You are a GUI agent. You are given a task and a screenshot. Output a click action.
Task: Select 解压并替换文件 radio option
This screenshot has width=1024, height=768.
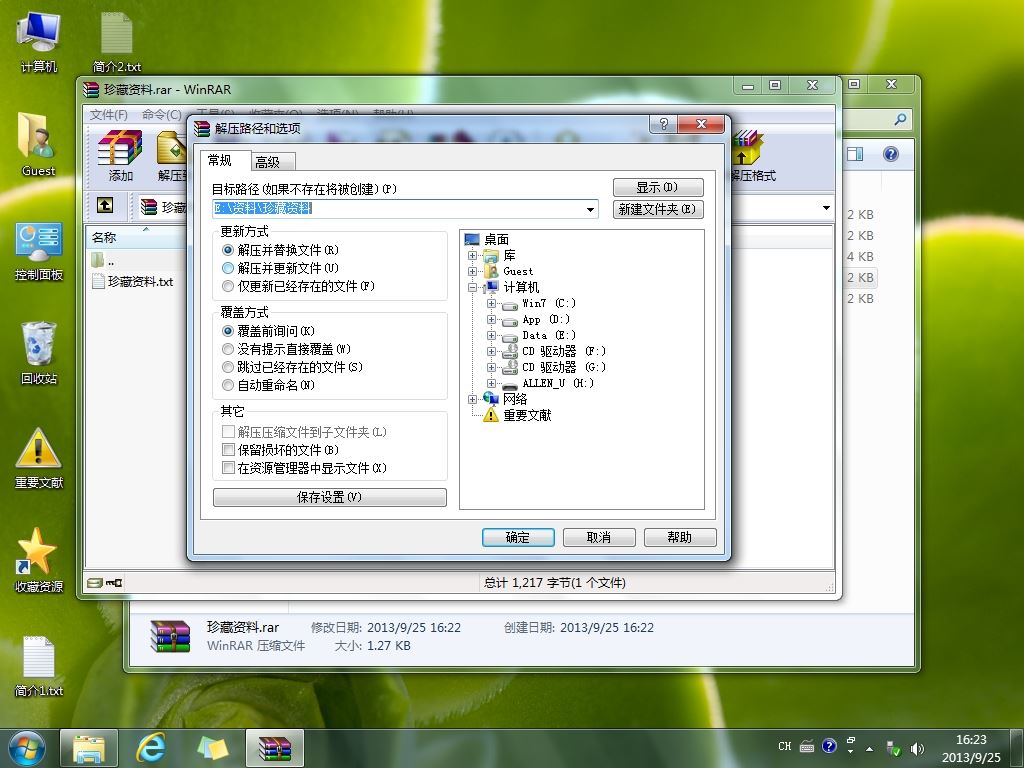[x=228, y=250]
